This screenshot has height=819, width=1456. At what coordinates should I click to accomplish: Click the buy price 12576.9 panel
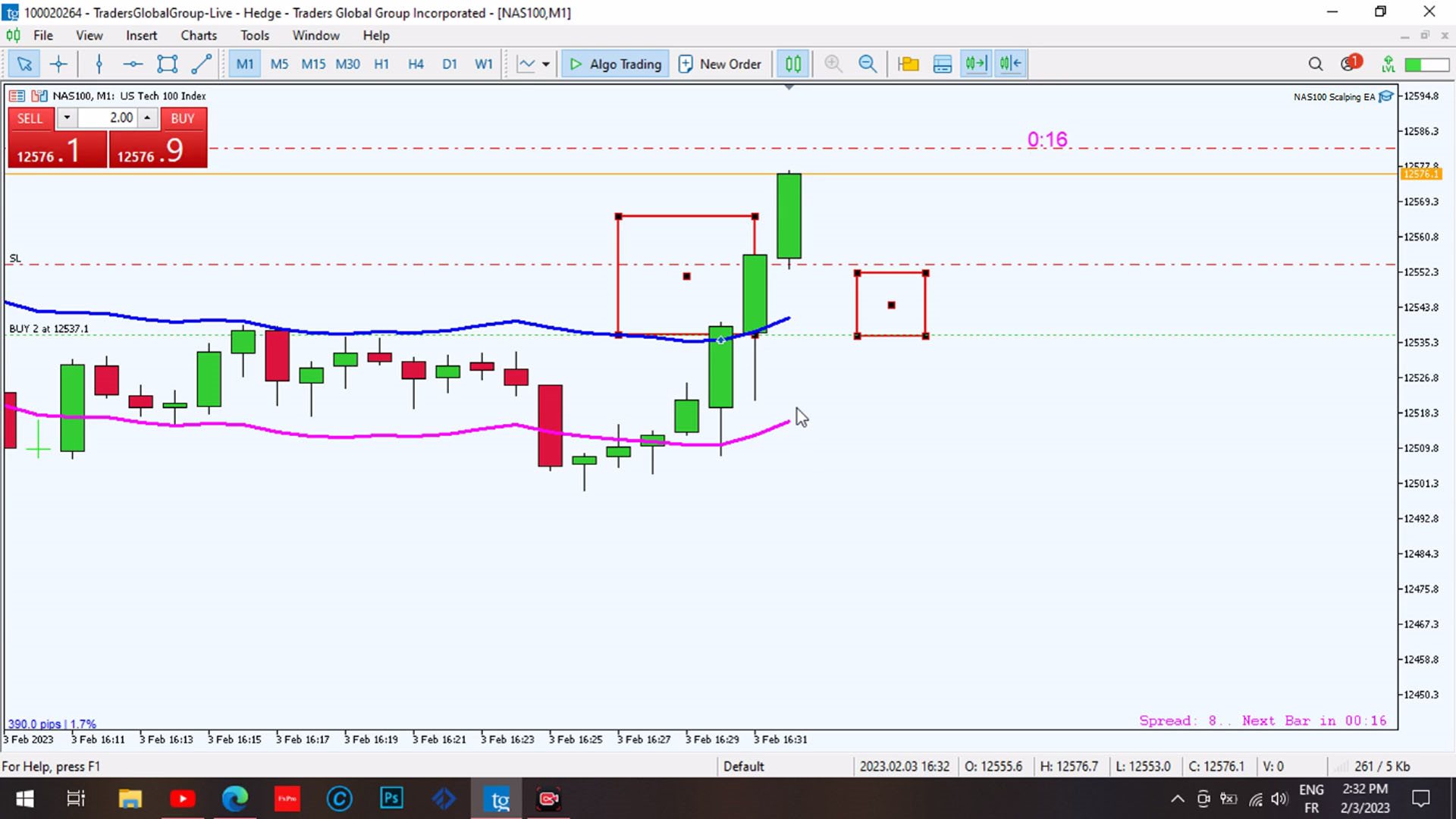[158, 149]
